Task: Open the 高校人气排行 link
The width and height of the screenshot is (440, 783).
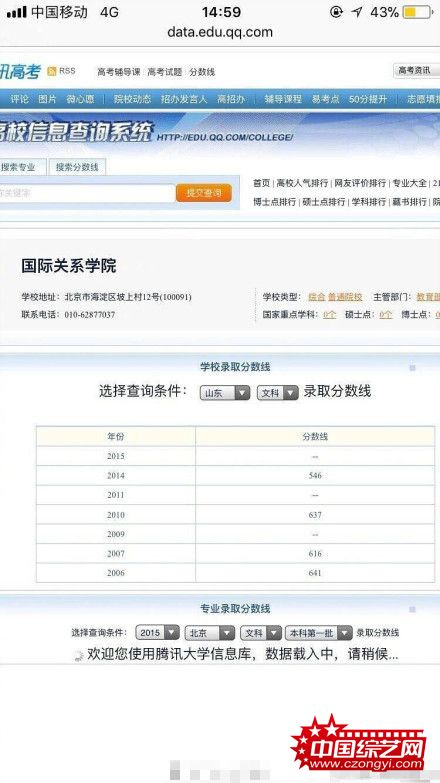Action: (x=302, y=183)
